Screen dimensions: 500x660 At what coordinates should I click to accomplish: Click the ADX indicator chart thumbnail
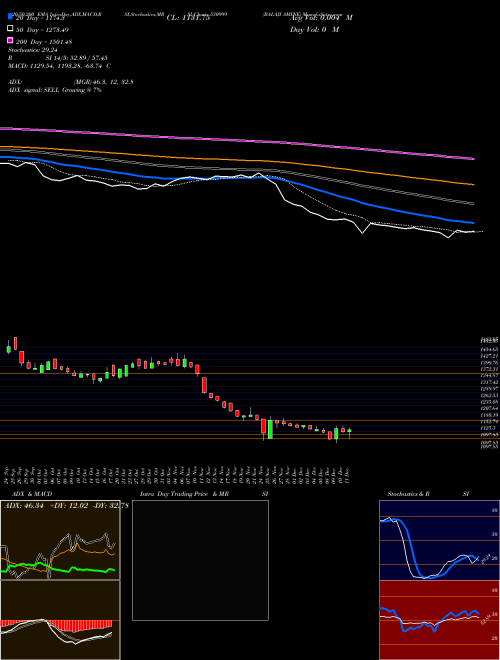coord(60,540)
